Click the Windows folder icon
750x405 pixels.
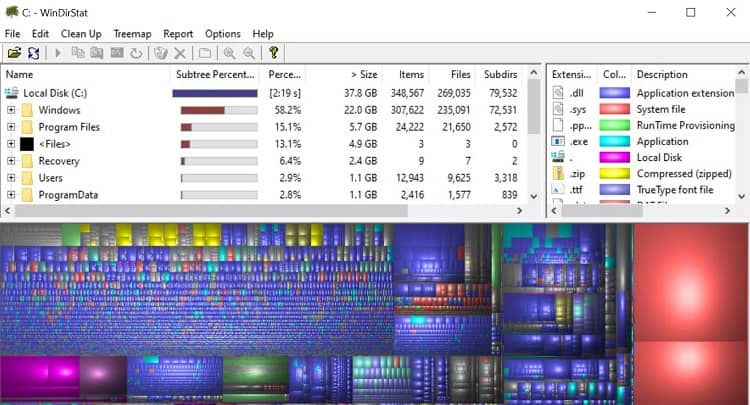[x=27, y=110]
